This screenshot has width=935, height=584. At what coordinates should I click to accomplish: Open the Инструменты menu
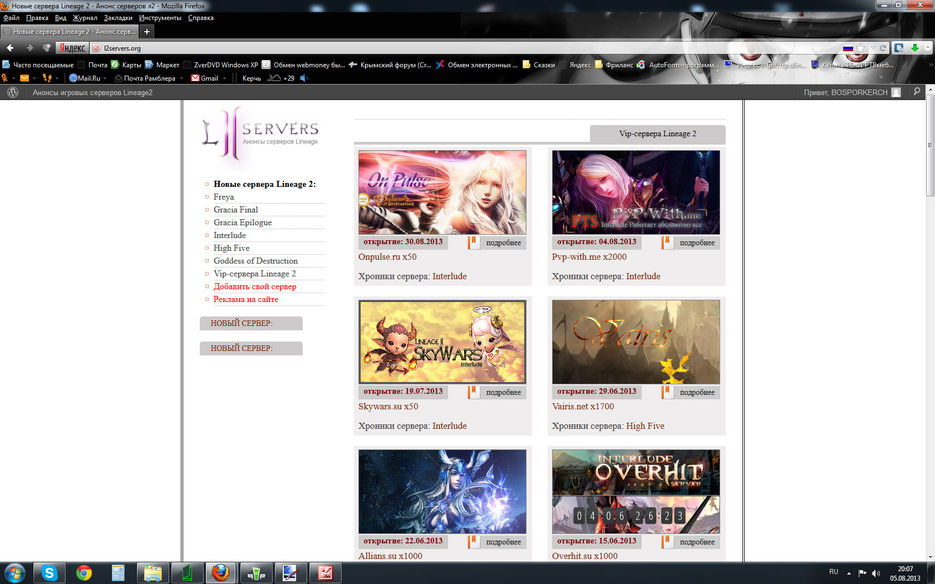coord(160,18)
